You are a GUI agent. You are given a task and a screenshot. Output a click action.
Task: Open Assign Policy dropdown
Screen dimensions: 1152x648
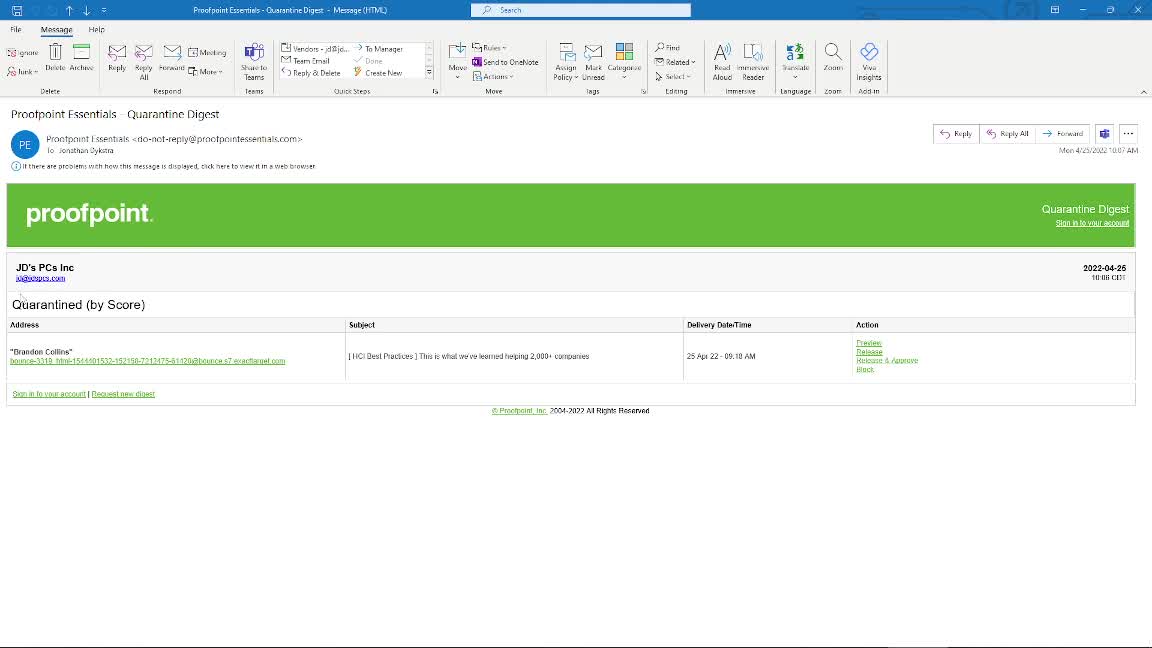coord(566,62)
